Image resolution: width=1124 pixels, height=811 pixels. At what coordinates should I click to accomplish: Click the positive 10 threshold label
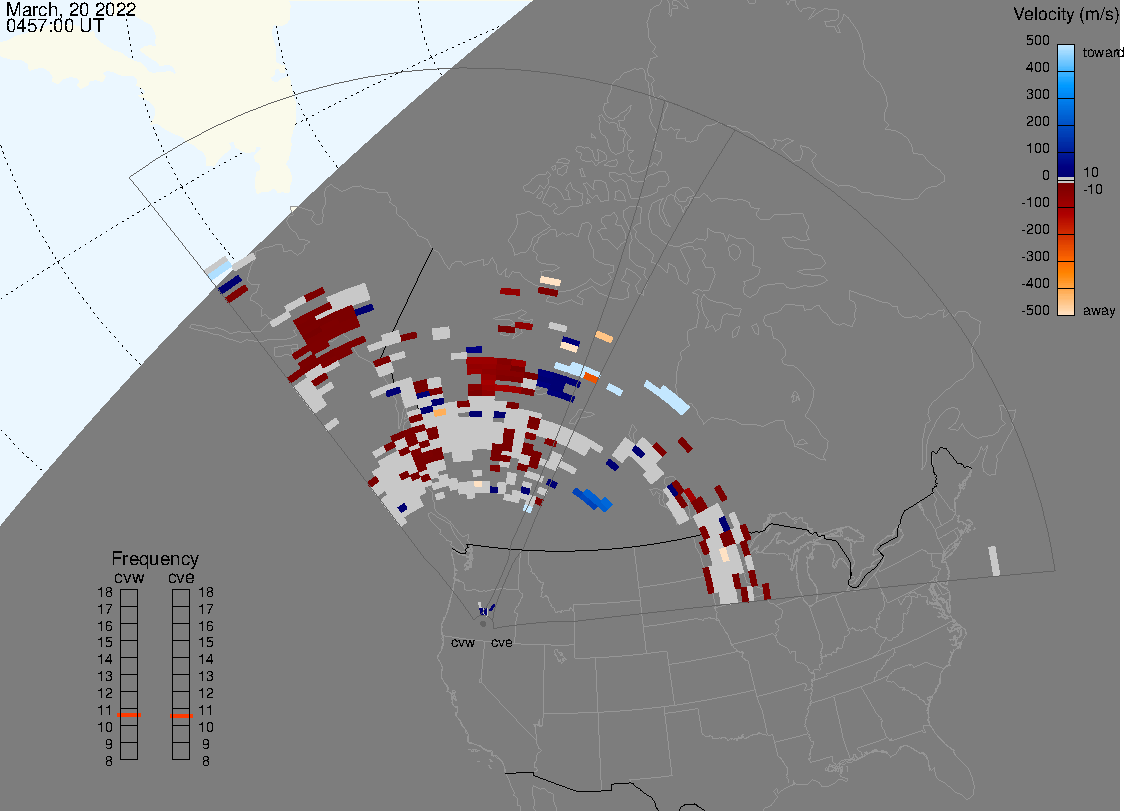click(1090, 172)
